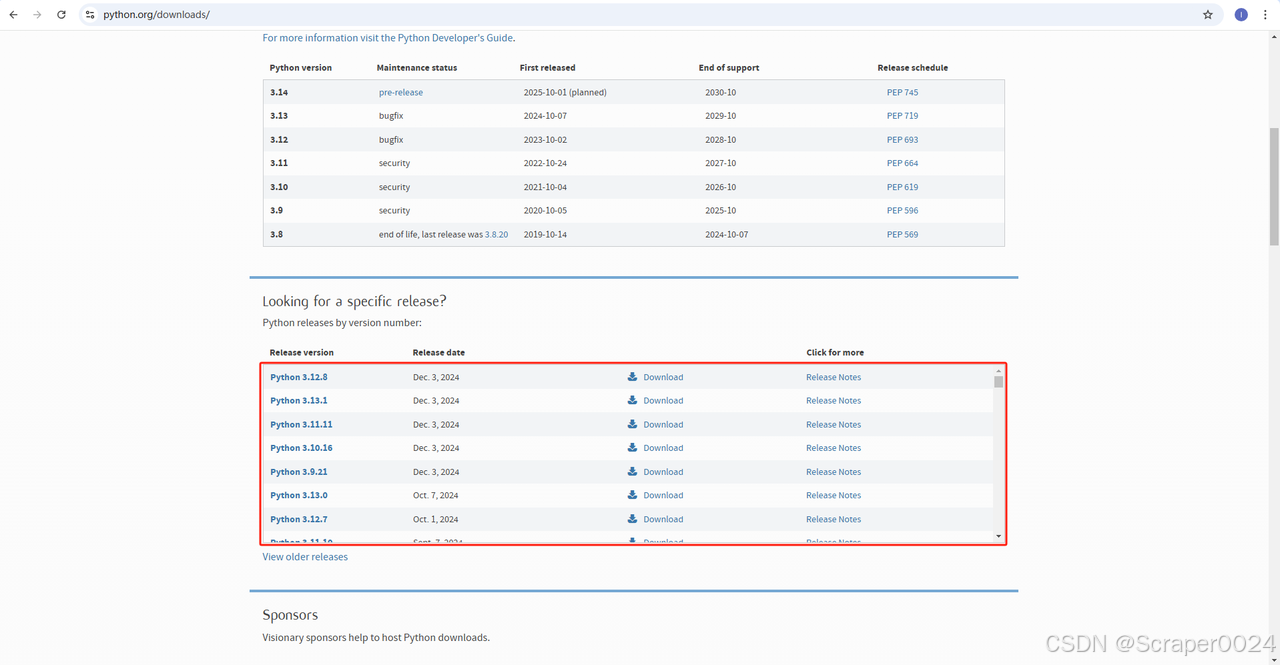Open Release Notes for Python 3.12.8
The width and height of the screenshot is (1280, 665).
click(x=833, y=377)
